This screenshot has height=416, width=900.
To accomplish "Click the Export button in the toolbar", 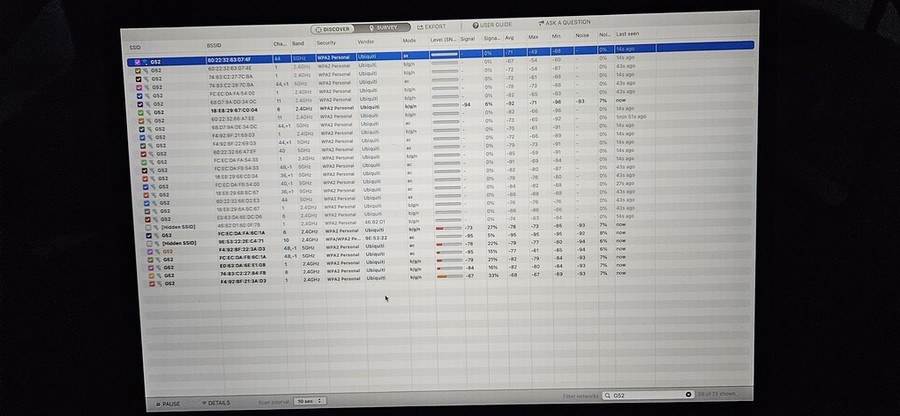I will point(431,27).
